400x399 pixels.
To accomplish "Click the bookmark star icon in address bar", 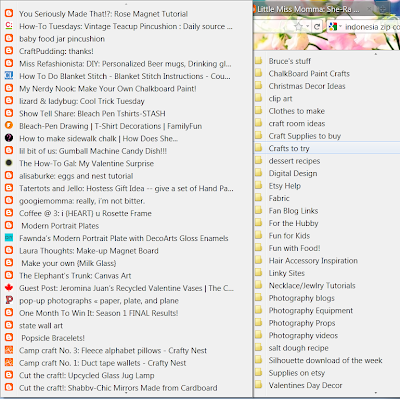I will [299, 26].
